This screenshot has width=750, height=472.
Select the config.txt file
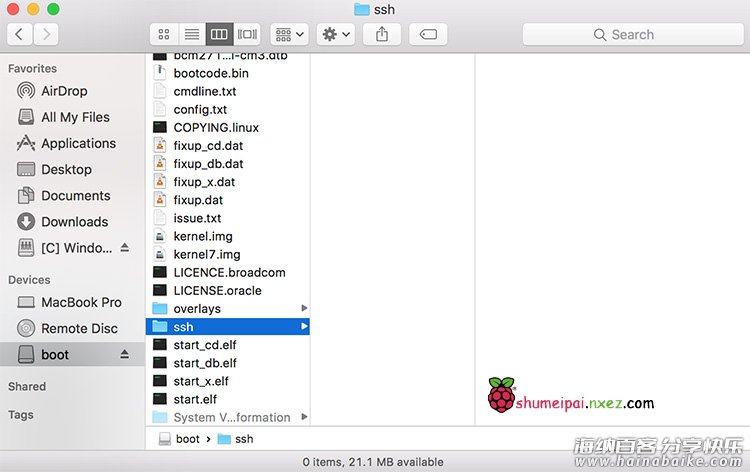(200, 109)
